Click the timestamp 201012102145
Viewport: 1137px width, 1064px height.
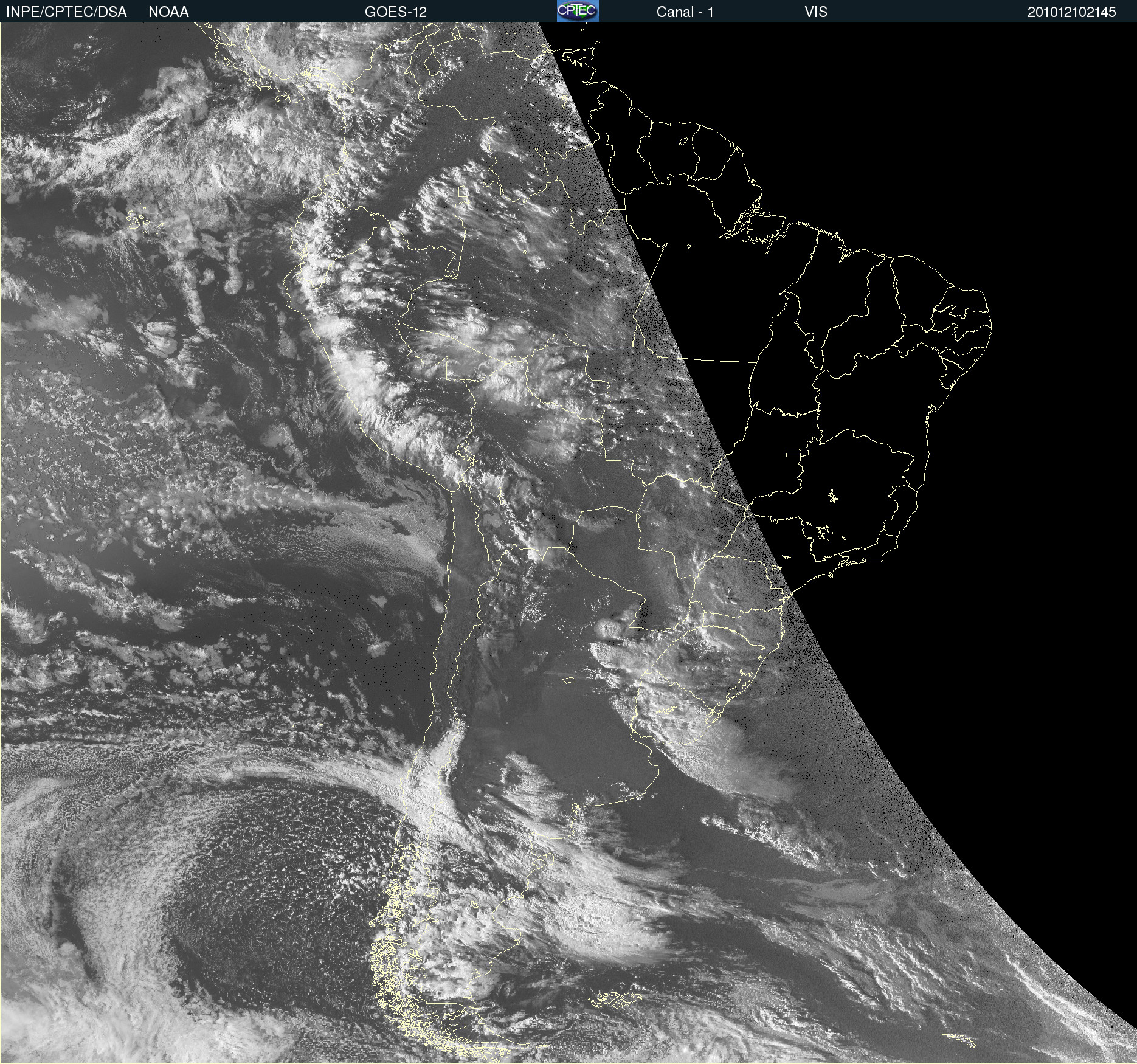tap(1072, 12)
